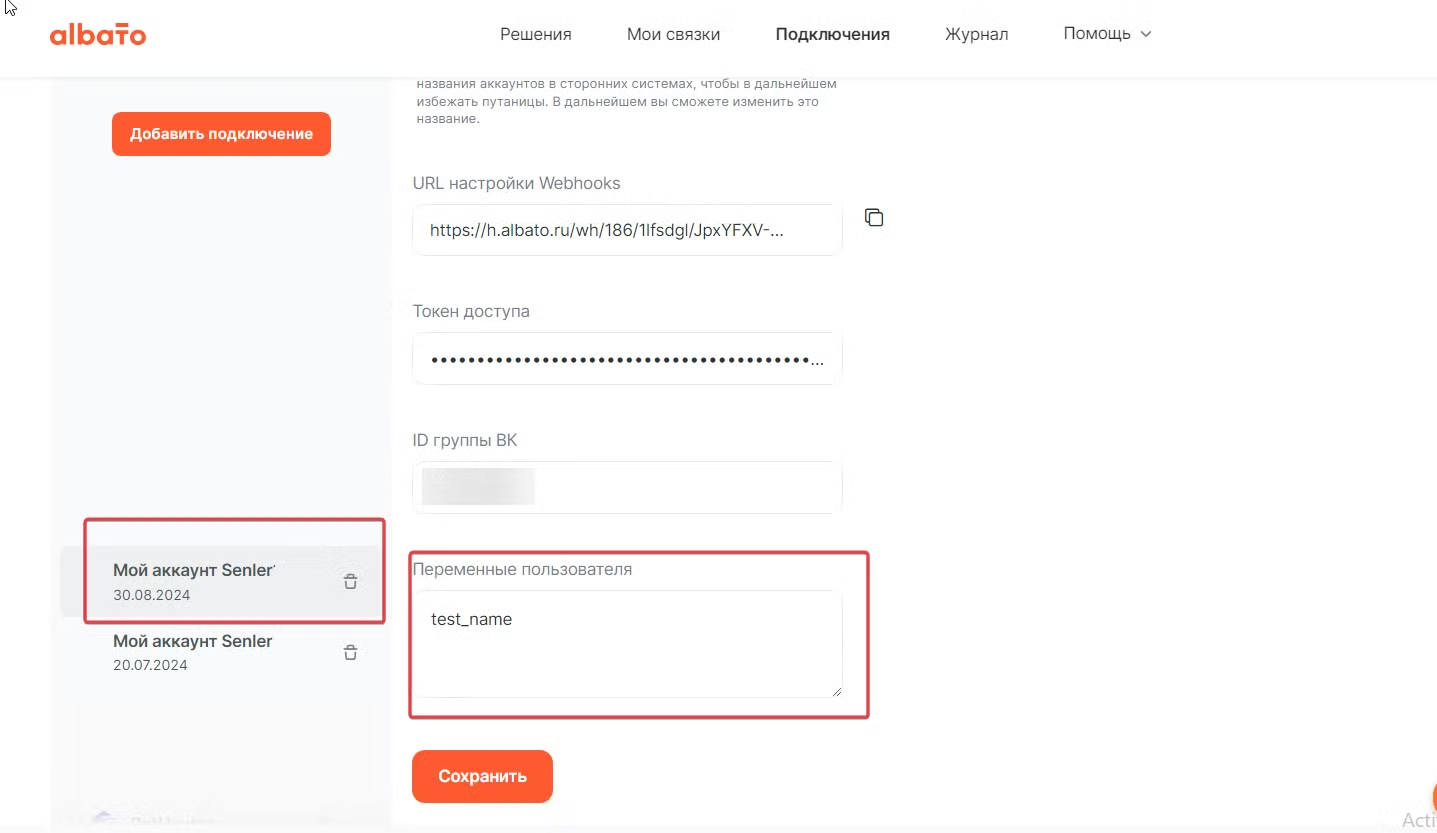Delete the Senler account dated 30.08.2024
Viewport: 1437px width, 833px height.
coord(350,582)
